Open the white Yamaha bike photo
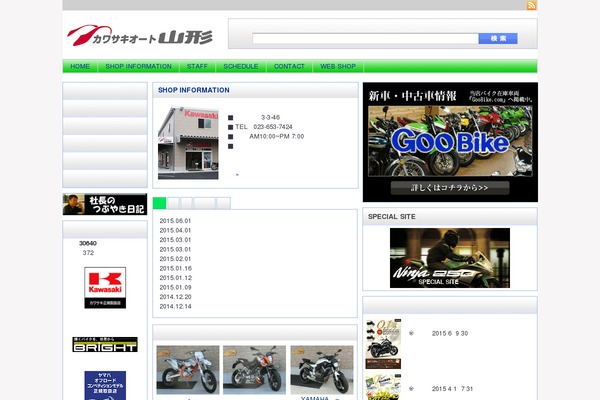 pyautogui.click(x=322, y=370)
